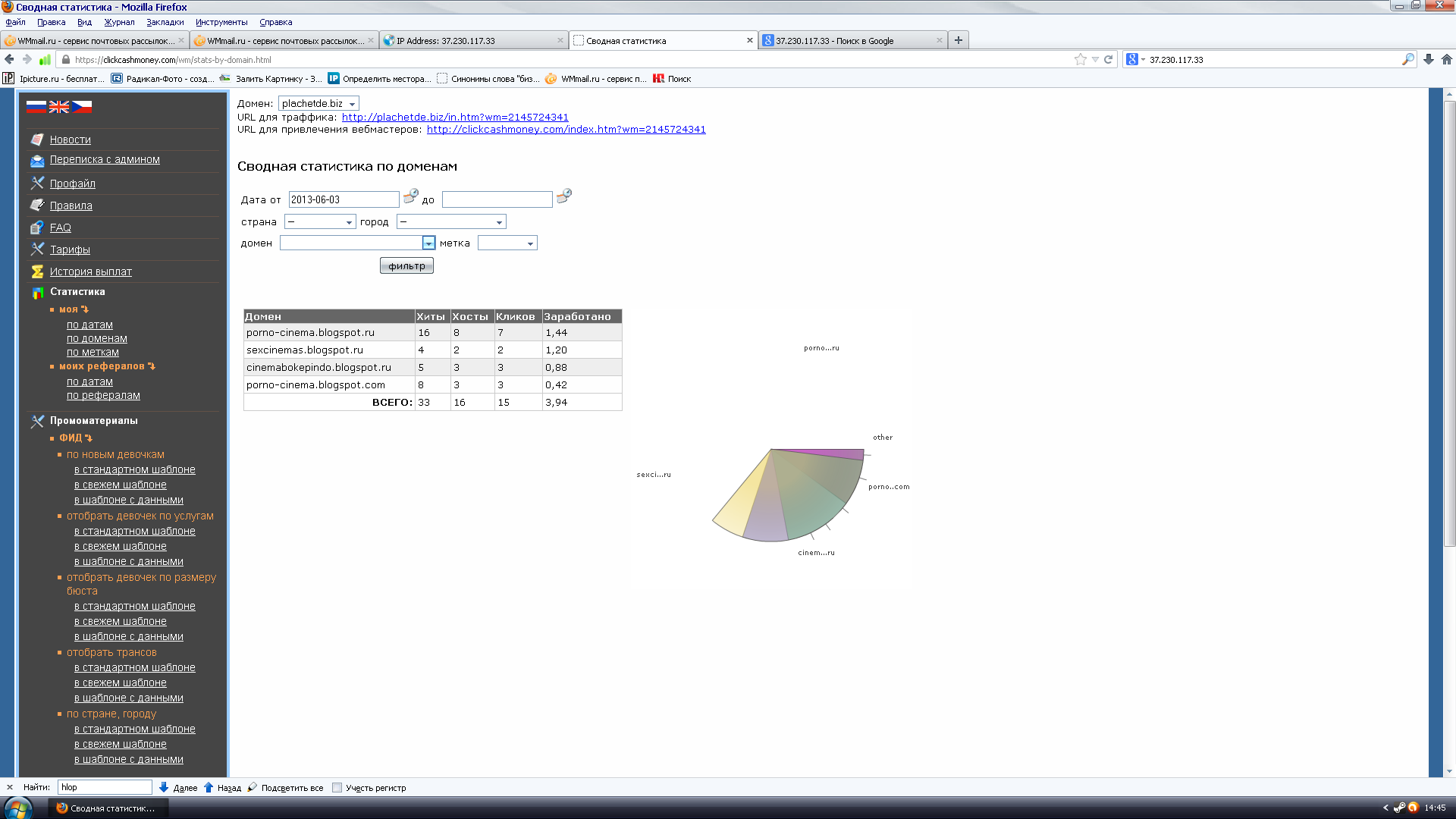Viewport: 1456px width, 819px height.
Task: Click the Windows Start orb
Action: coord(18,808)
